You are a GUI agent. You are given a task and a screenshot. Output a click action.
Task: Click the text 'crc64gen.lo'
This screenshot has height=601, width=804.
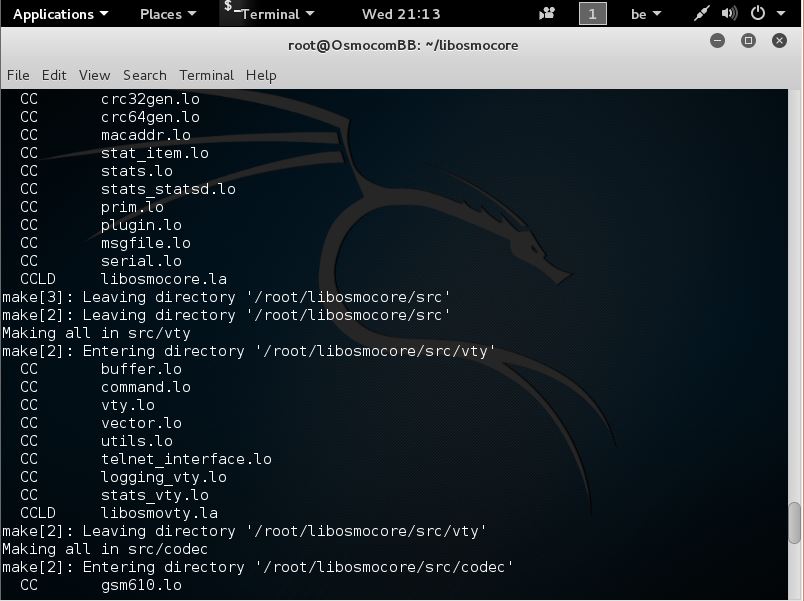(150, 117)
